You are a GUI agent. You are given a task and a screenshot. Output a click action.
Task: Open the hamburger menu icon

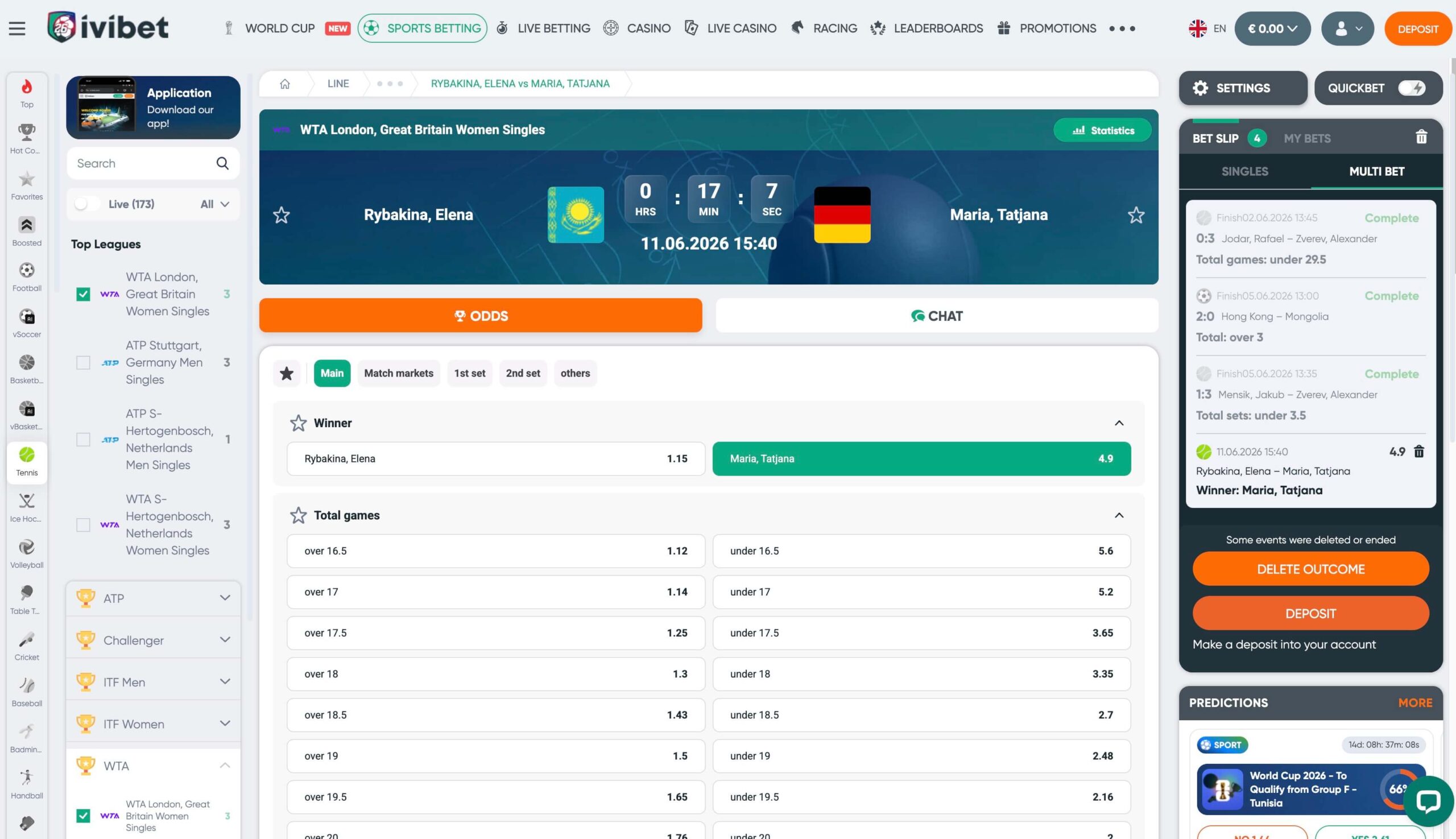tap(16, 28)
